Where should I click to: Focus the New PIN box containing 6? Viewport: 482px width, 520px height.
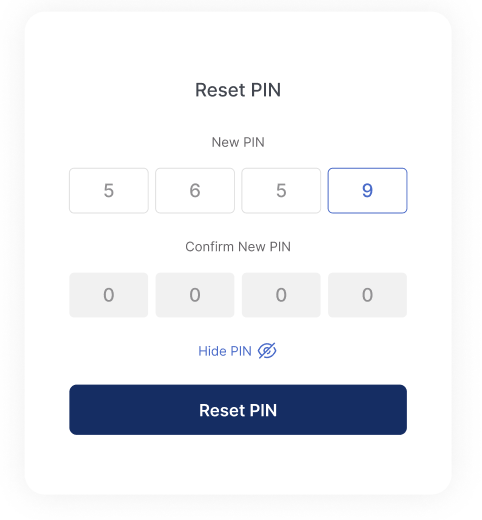point(195,191)
